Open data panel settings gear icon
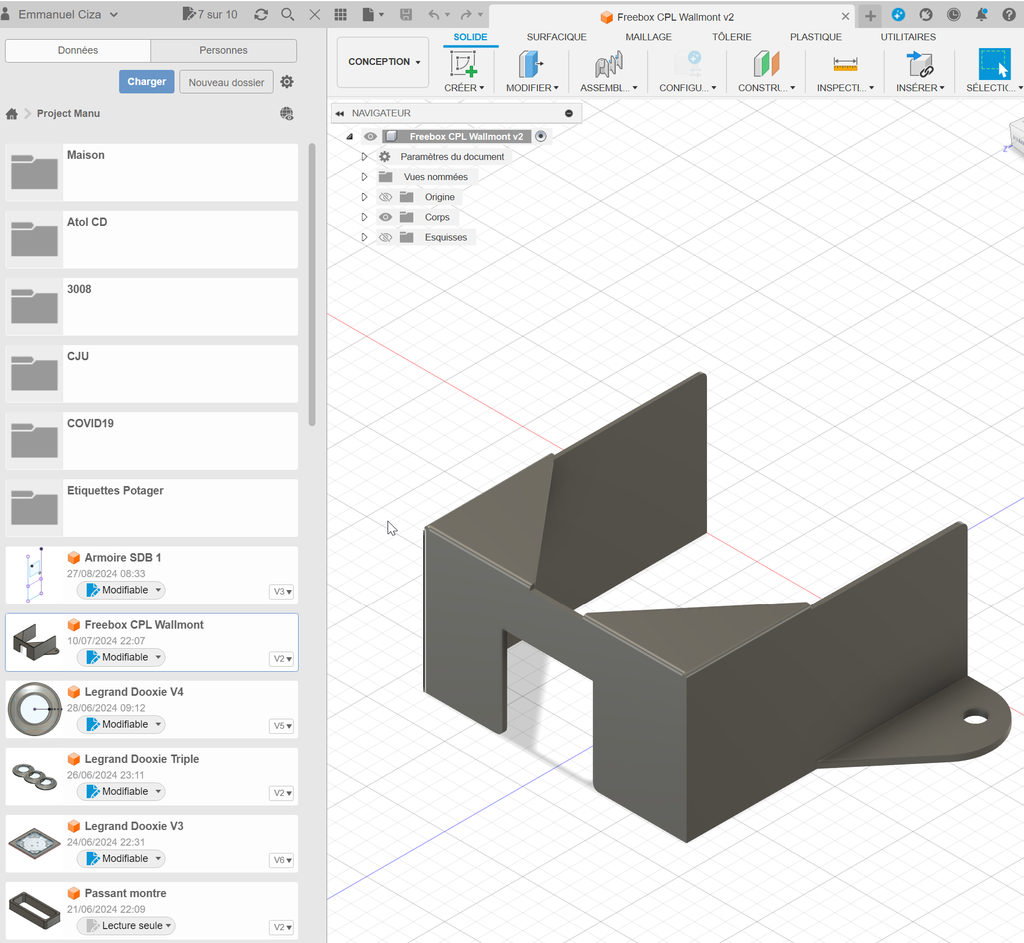Image resolution: width=1024 pixels, height=943 pixels. point(287,82)
